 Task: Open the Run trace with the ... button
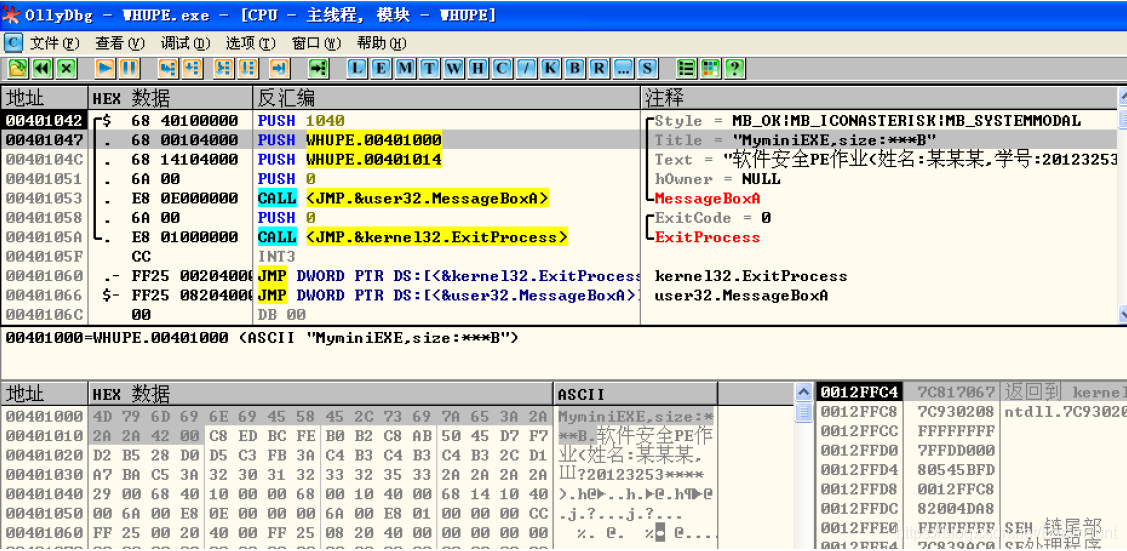click(x=622, y=68)
